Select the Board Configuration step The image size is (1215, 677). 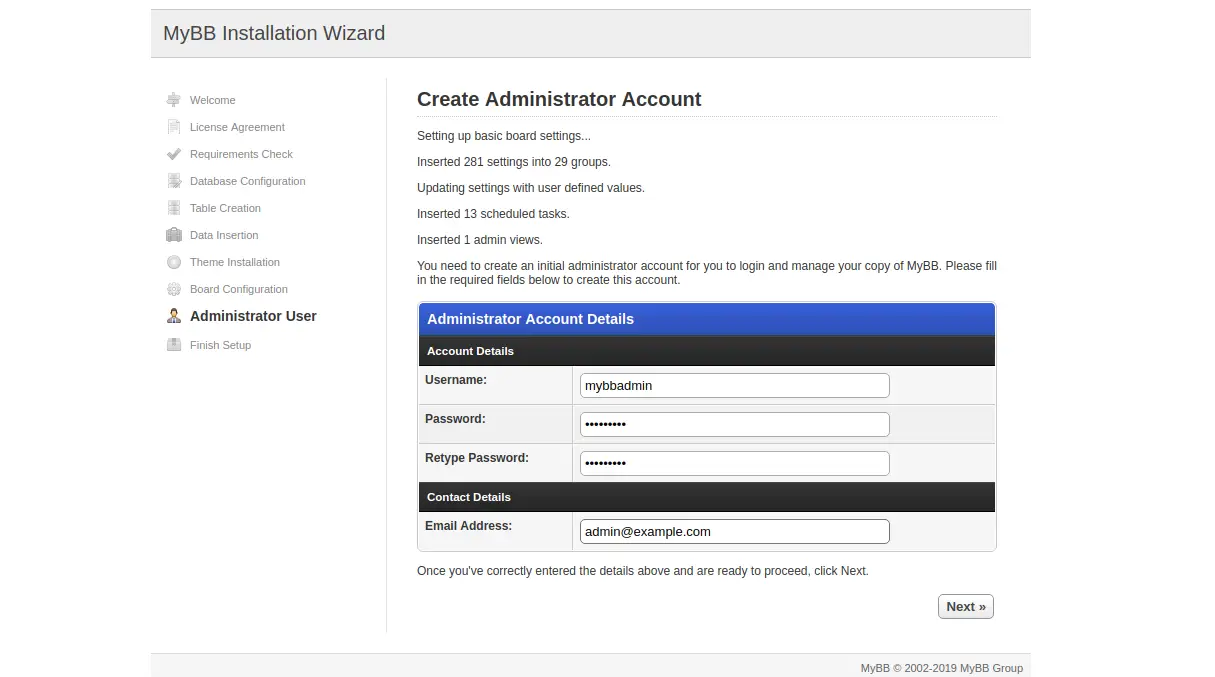(239, 289)
